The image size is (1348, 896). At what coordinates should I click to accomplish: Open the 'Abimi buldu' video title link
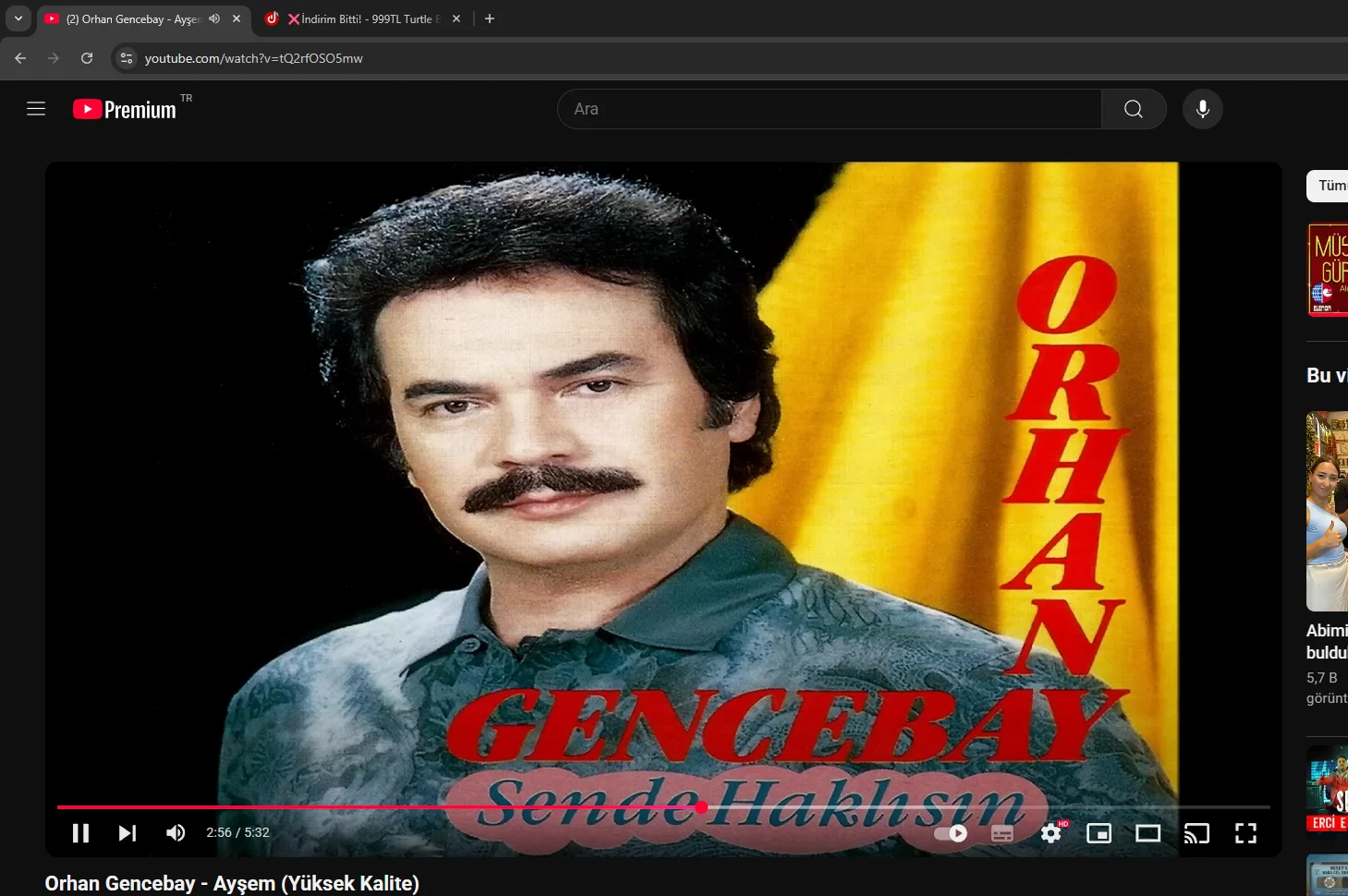tap(1328, 641)
